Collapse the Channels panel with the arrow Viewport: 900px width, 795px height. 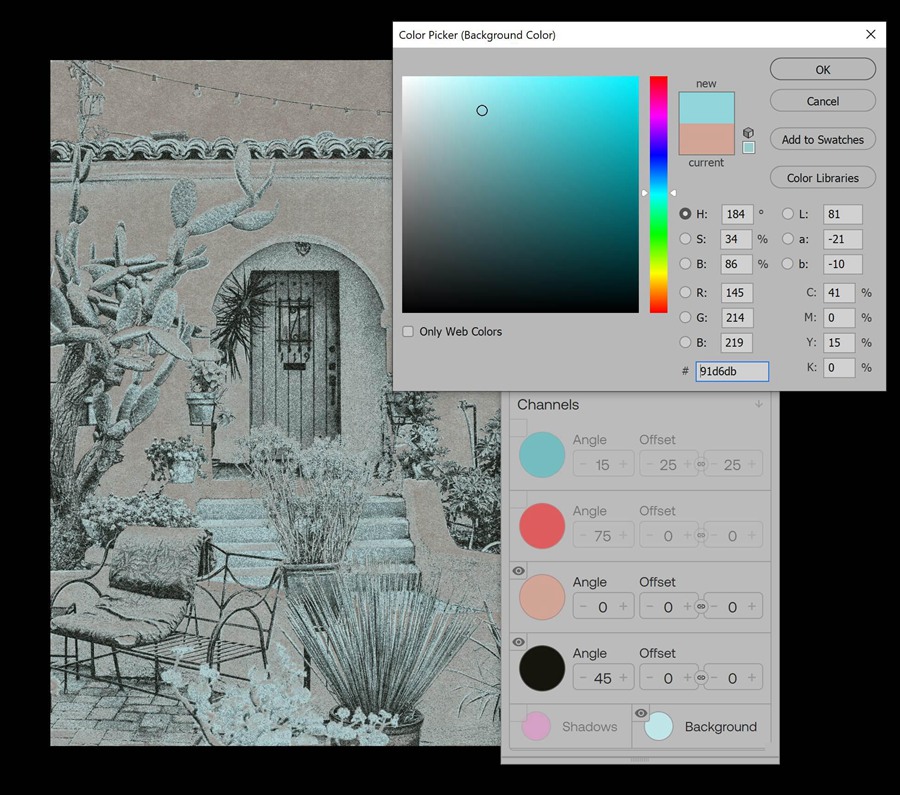759,405
